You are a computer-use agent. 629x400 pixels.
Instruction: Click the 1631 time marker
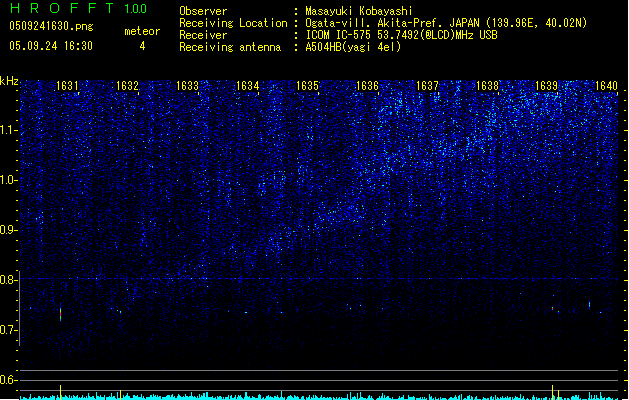67,86
